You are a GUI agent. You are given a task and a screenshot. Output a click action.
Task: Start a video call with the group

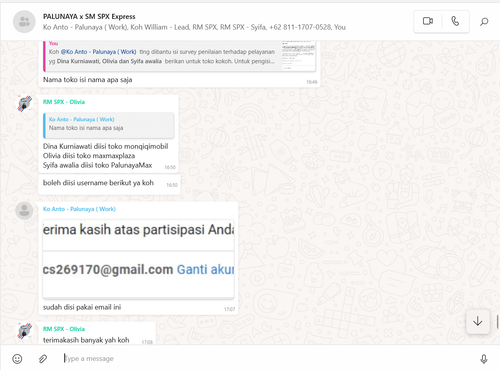(x=428, y=21)
